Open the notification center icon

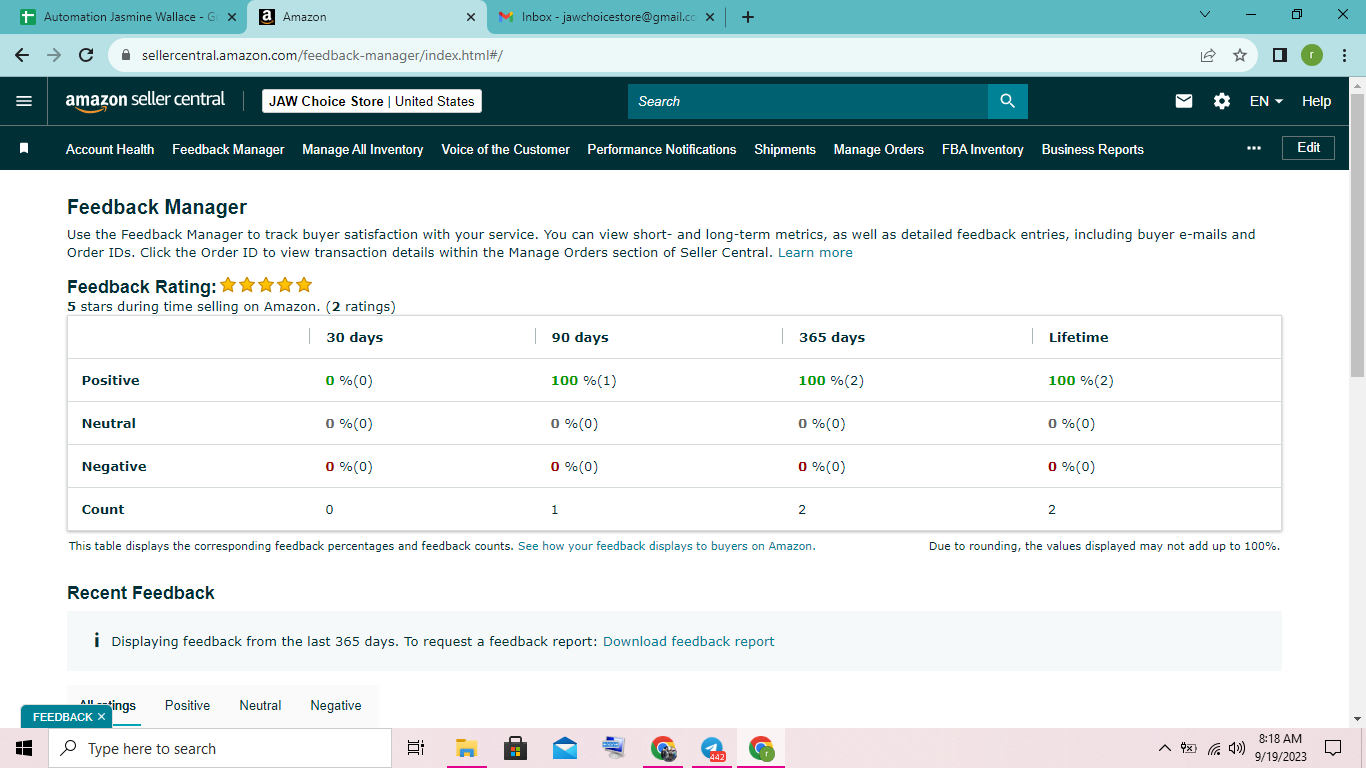coord(1332,748)
